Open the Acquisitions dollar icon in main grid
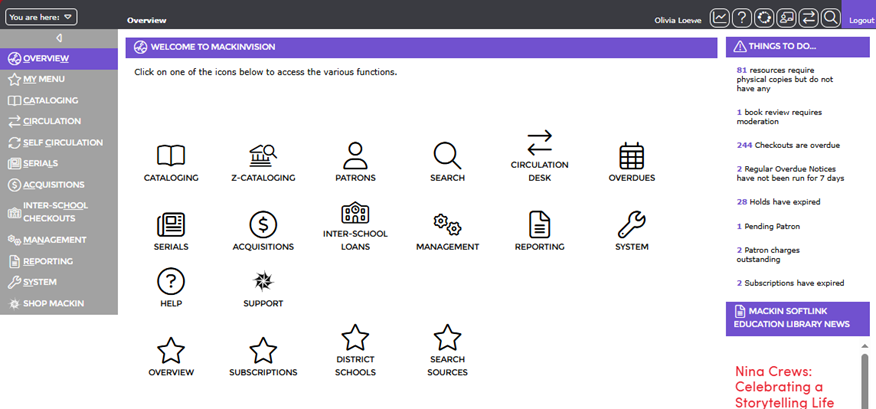Viewport: 876px width, 409px height. pyautogui.click(x=263, y=225)
